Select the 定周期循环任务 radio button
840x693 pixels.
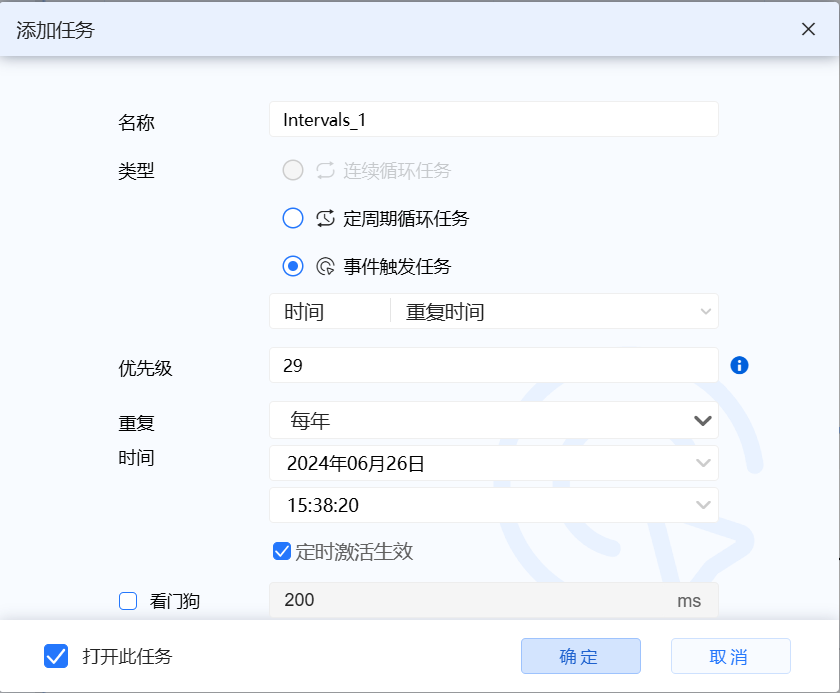(x=292, y=218)
